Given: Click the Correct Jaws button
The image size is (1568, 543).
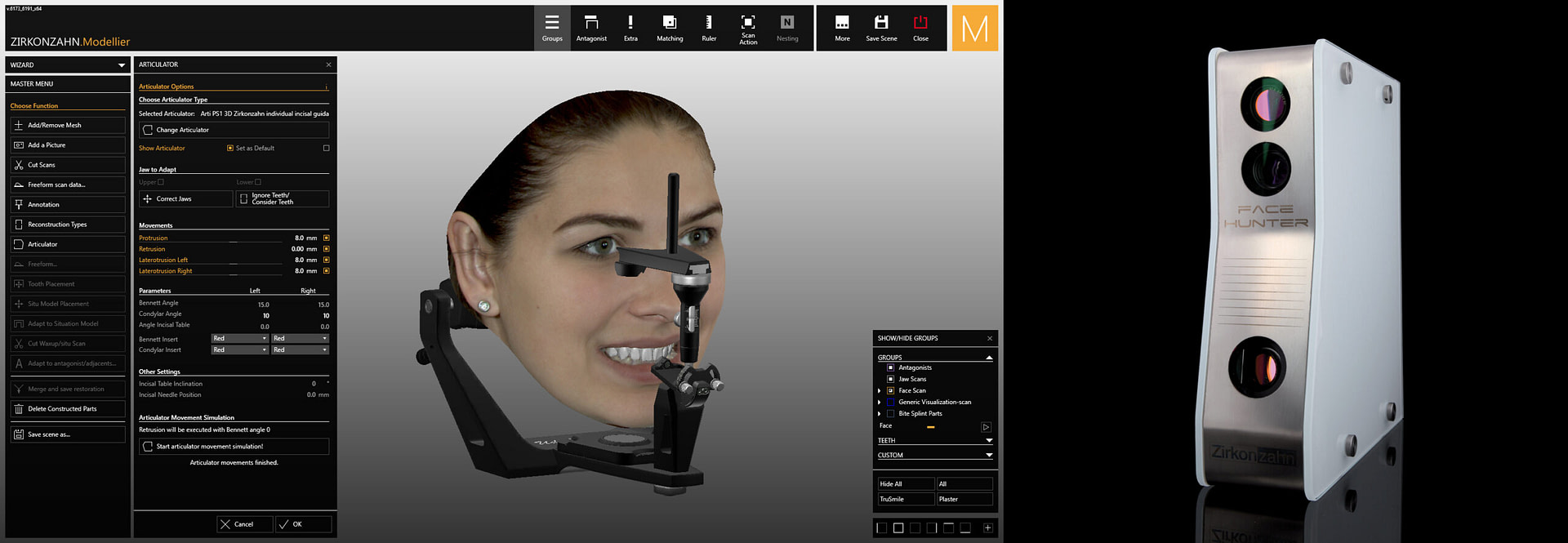Looking at the screenshot, I should [186, 198].
